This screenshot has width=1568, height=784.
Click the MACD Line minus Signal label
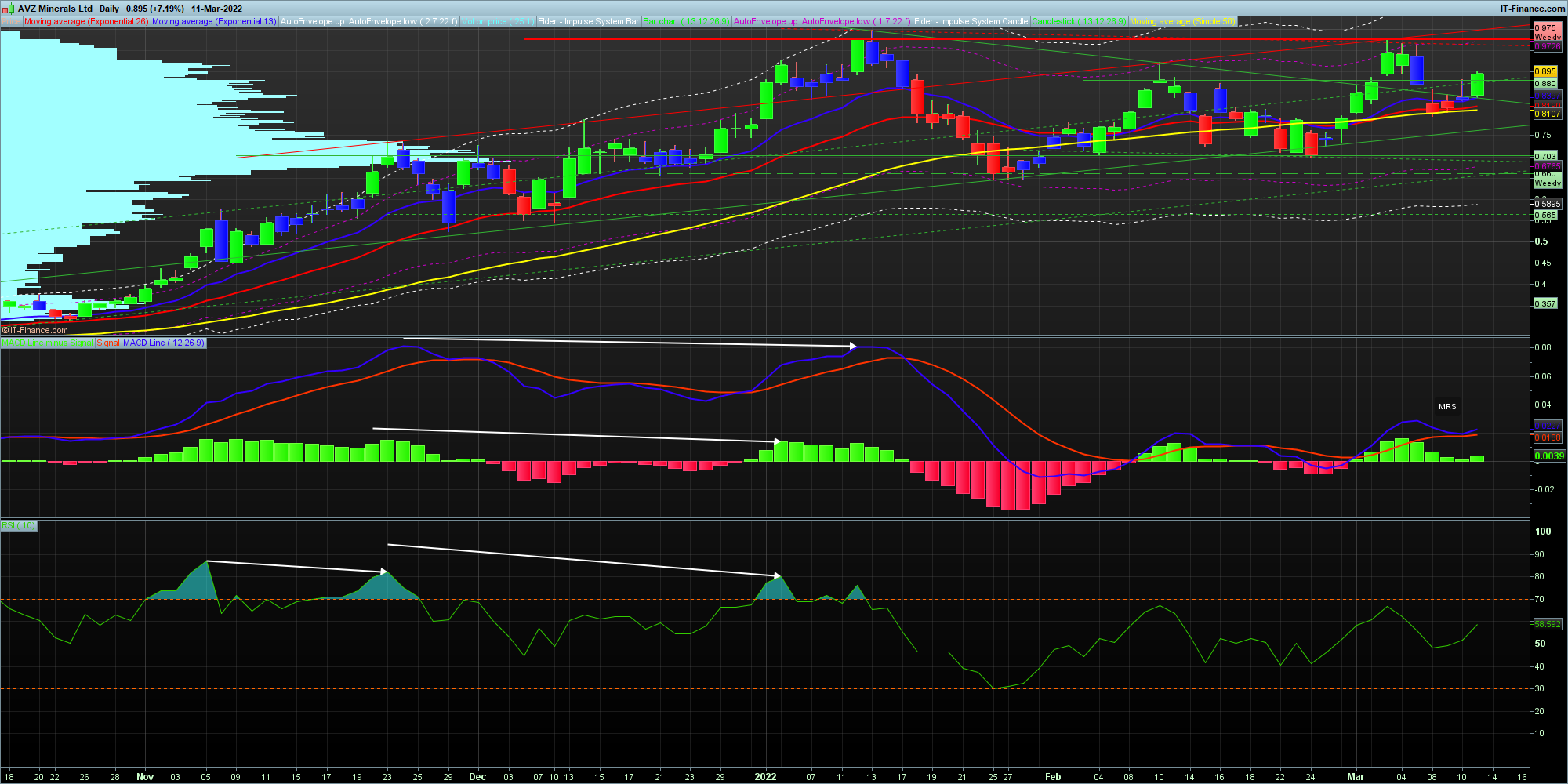[x=47, y=343]
